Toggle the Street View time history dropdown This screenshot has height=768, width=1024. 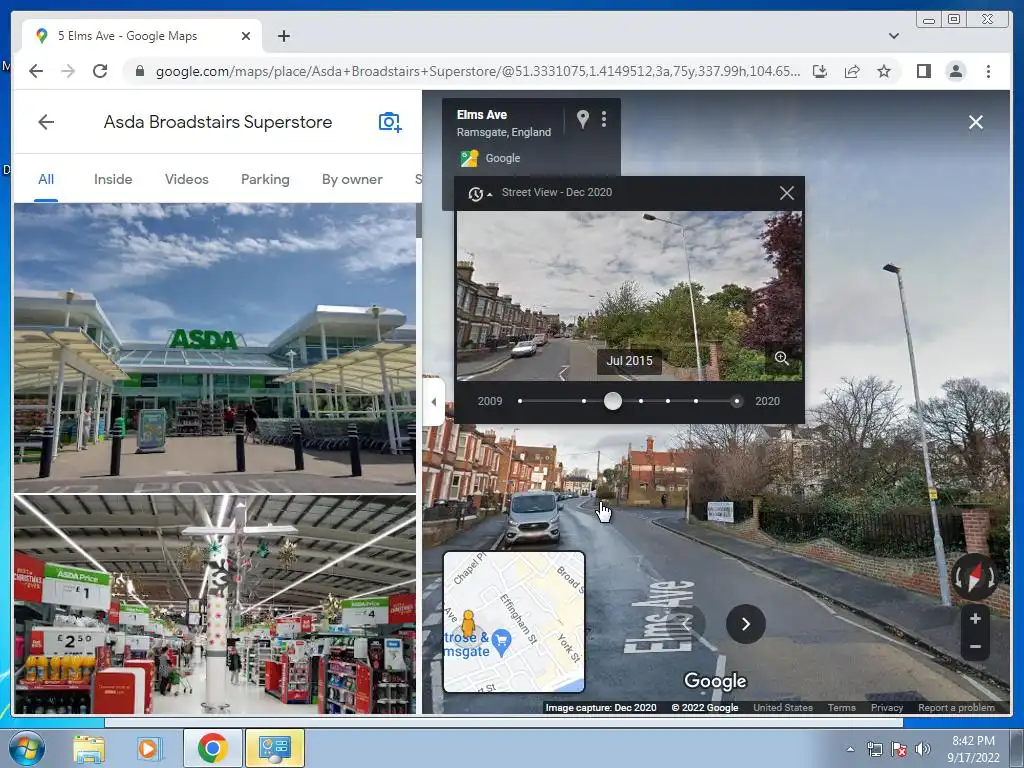(479, 193)
